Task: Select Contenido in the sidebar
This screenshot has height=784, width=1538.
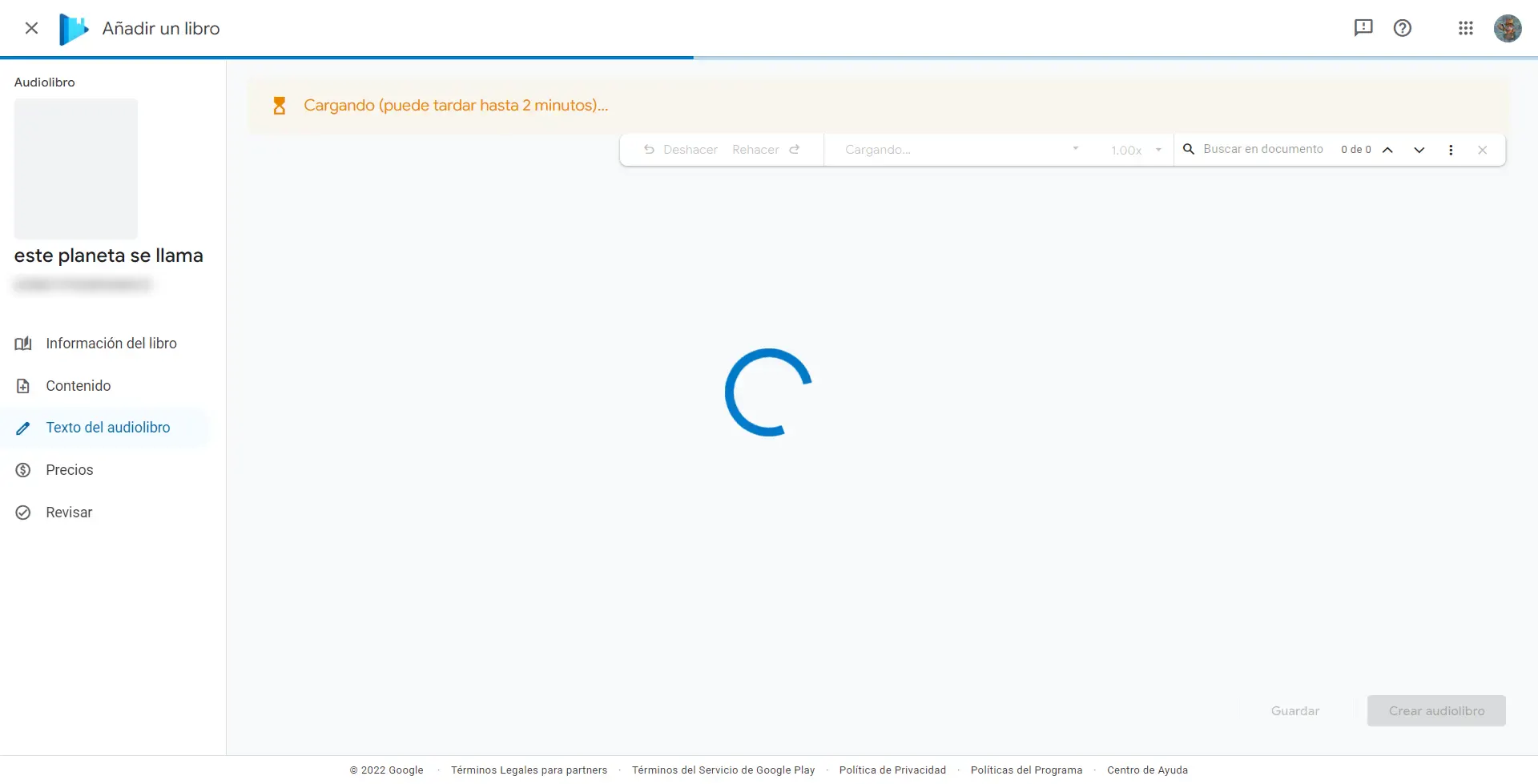Action: 78,386
